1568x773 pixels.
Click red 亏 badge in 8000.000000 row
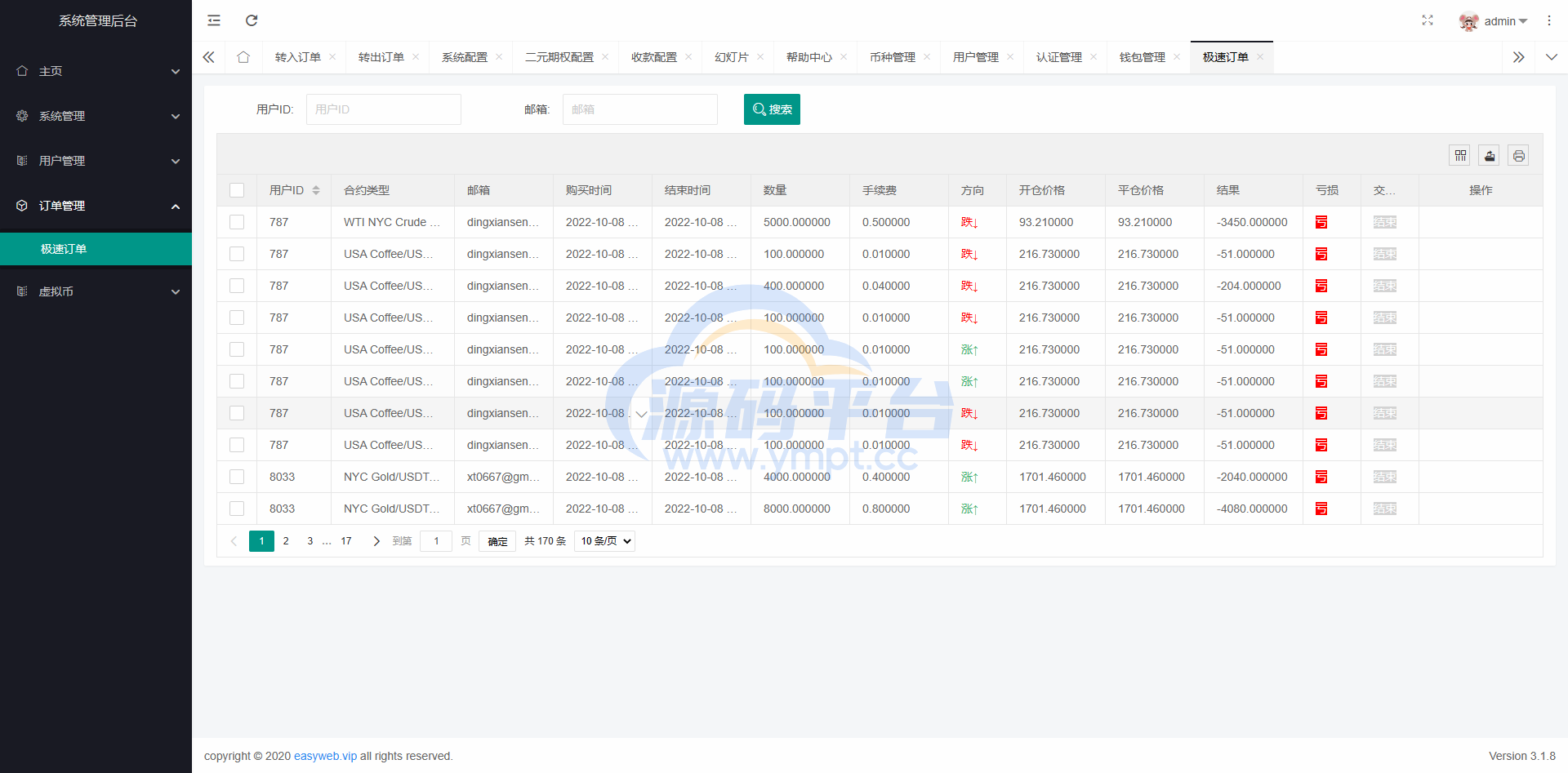point(1321,509)
